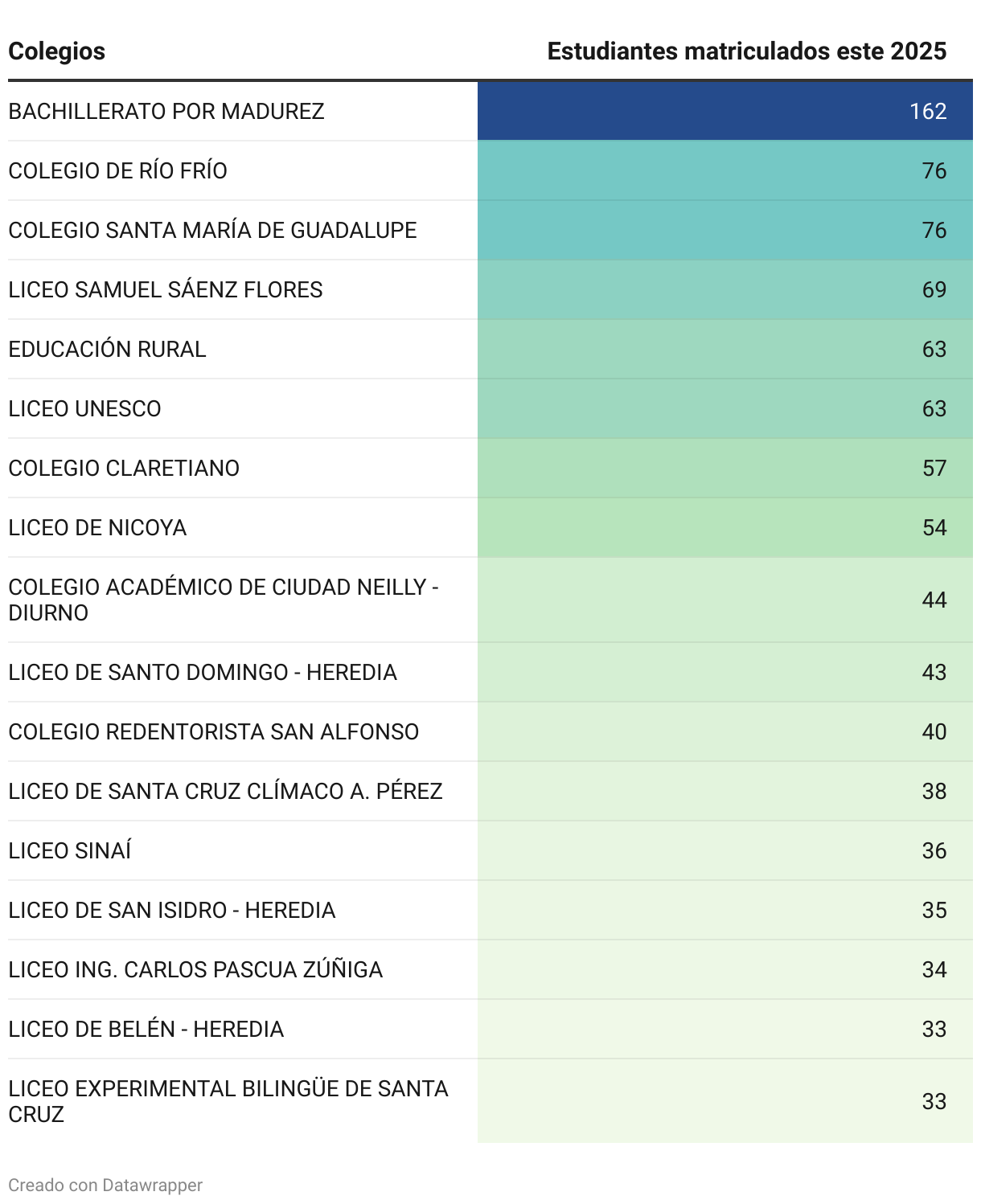Select the LICEO SAMUEL SÁENZ FLORES label
Image resolution: width=981 pixels, height=1204 pixels.
pyautogui.click(x=166, y=289)
